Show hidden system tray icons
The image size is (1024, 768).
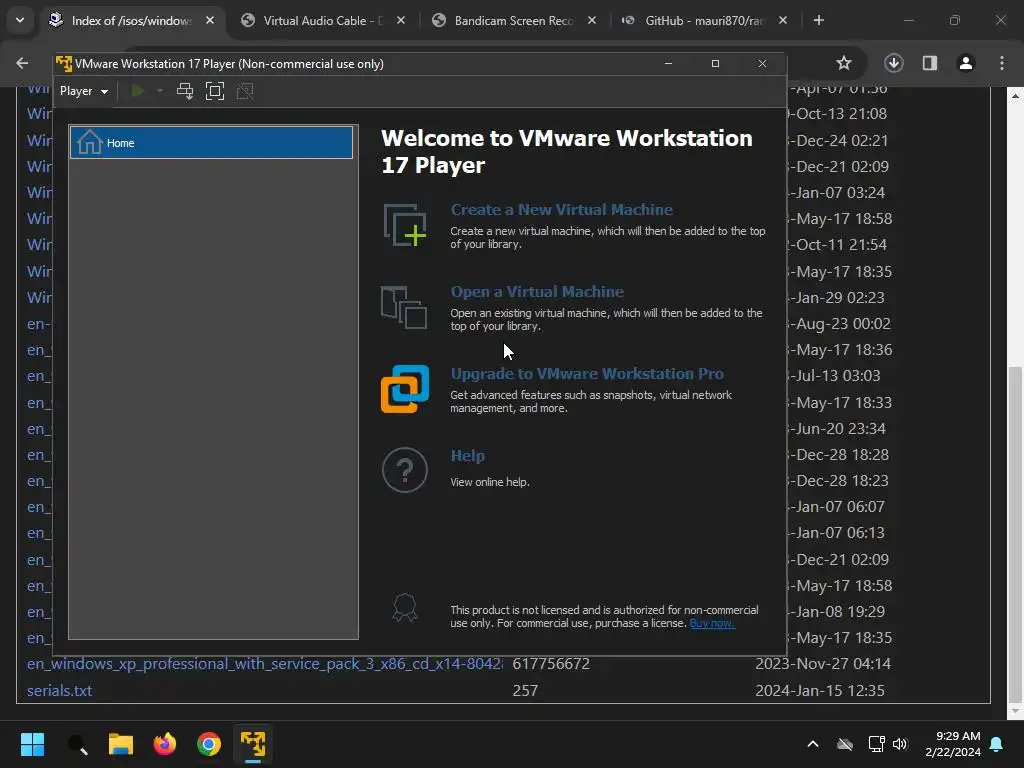click(x=813, y=744)
